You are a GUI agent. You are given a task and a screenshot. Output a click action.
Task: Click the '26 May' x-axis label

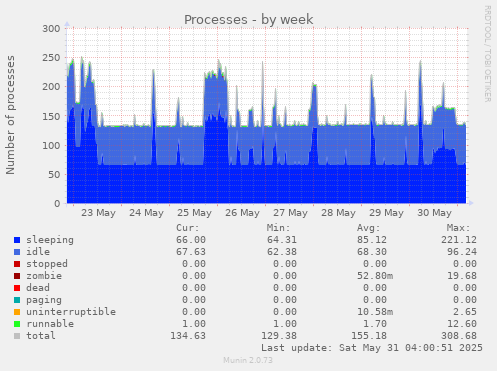click(242, 213)
